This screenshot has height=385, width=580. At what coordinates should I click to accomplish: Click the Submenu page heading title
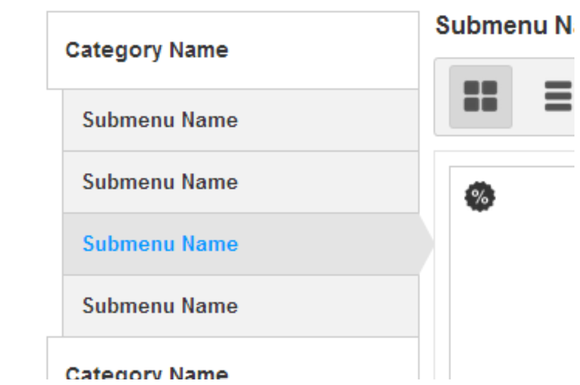tap(505, 25)
